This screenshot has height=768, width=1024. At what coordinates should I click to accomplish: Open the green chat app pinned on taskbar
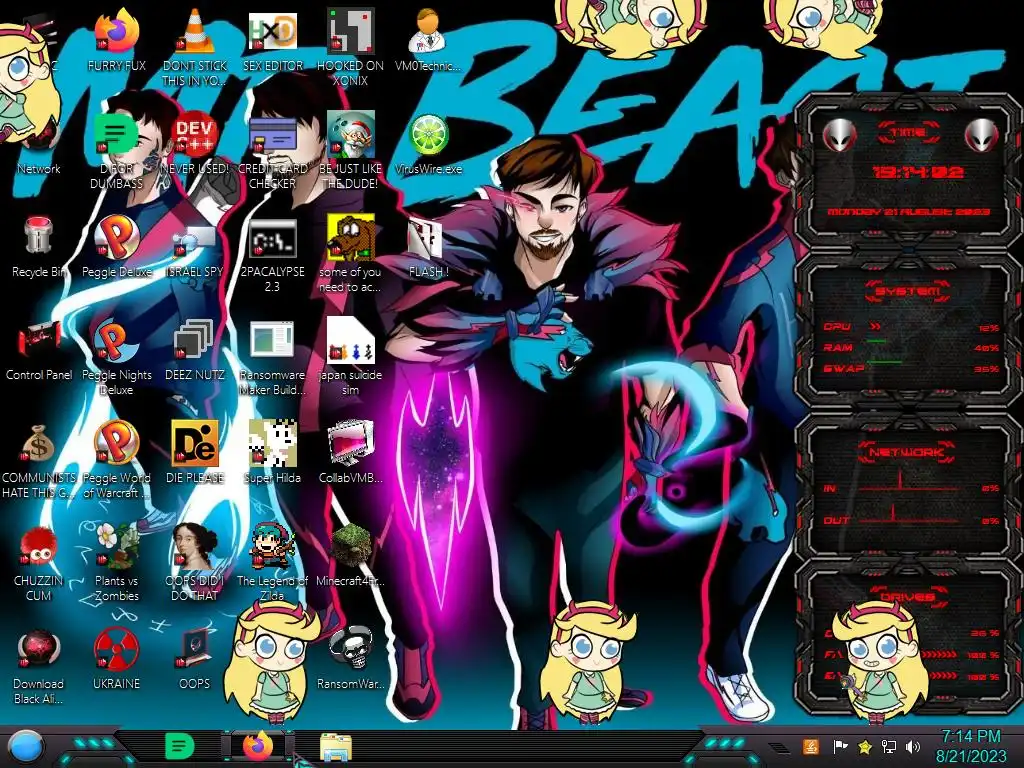(x=179, y=746)
